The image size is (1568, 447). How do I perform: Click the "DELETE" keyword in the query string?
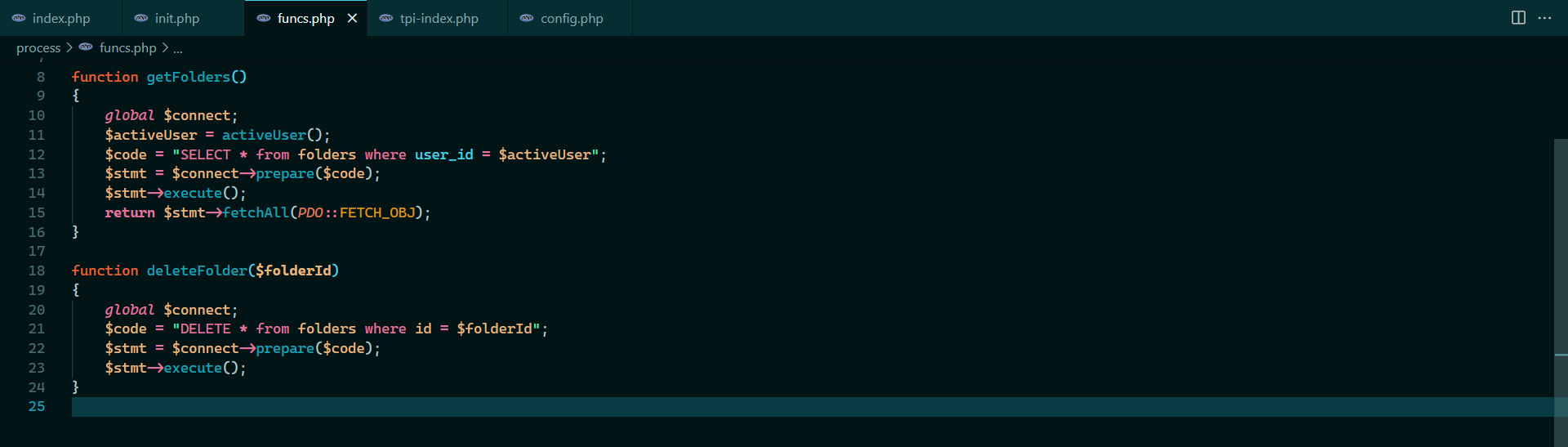206,329
